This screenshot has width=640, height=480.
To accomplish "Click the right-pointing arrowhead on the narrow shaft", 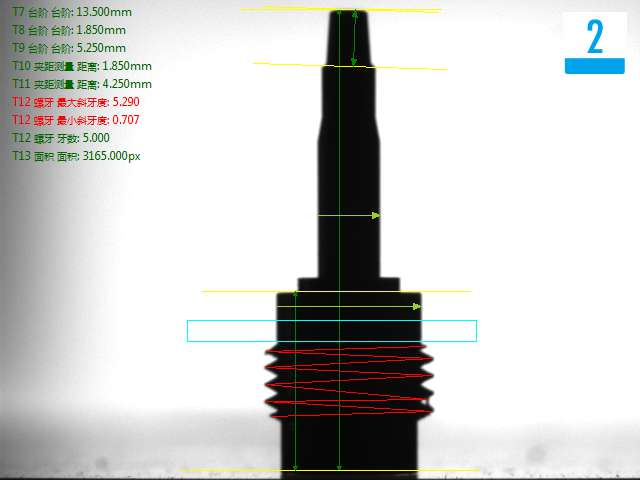I will (376, 215).
